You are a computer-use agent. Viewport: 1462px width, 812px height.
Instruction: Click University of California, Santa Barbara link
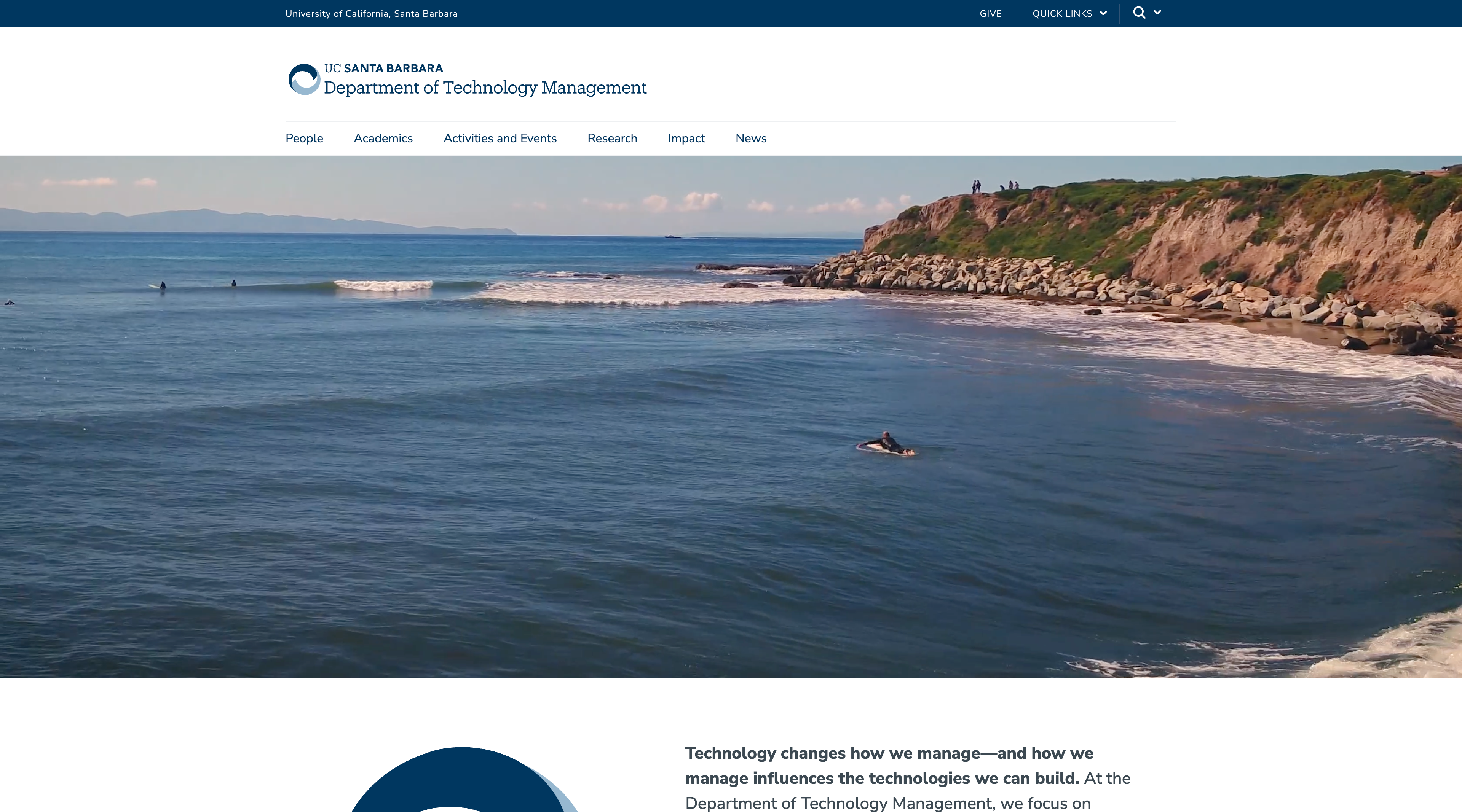click(372, 13)
